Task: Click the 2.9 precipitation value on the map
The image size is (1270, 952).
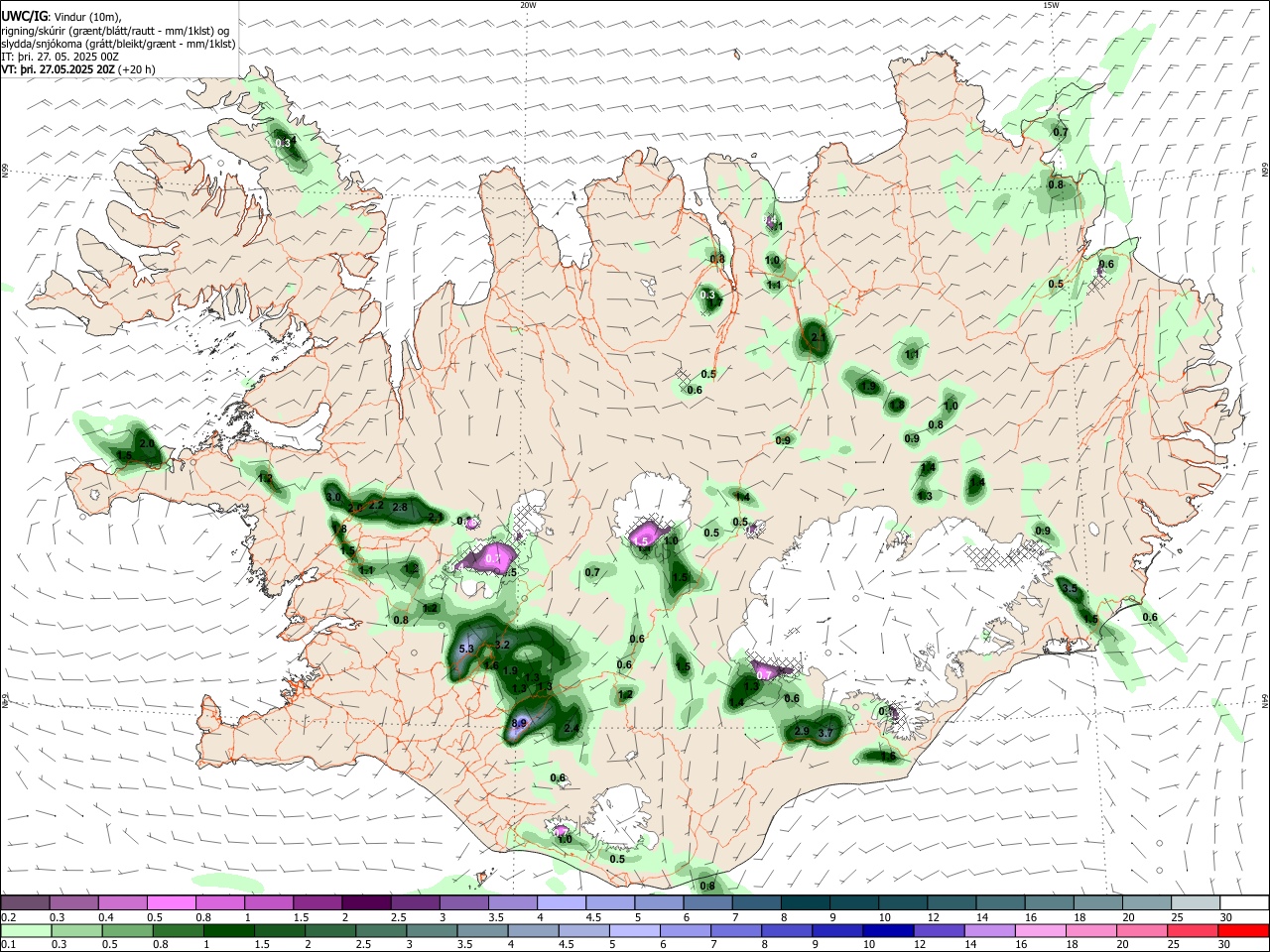Action: pos(802,732)
